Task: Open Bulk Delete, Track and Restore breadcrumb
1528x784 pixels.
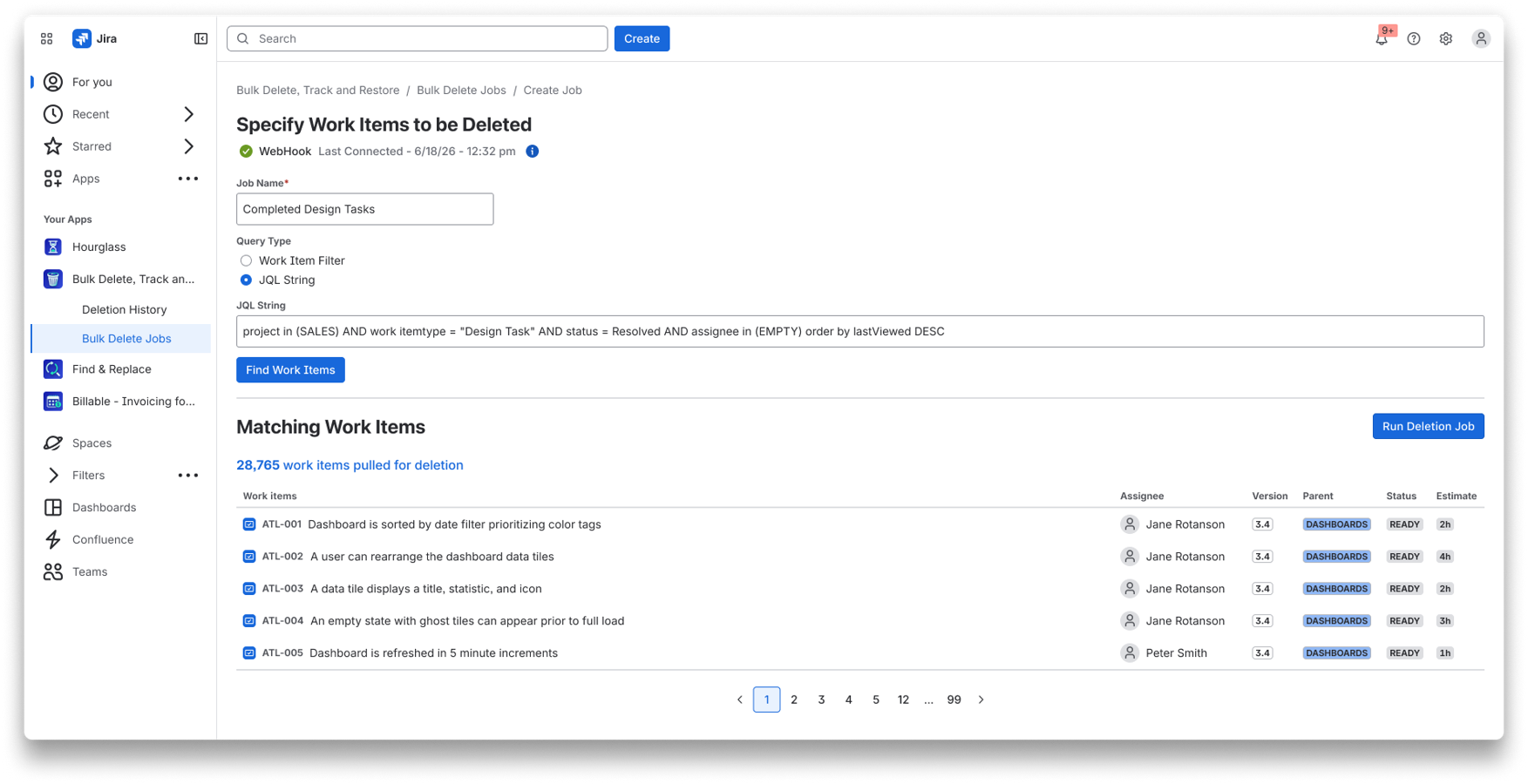Action: click(x=318, y=91)
